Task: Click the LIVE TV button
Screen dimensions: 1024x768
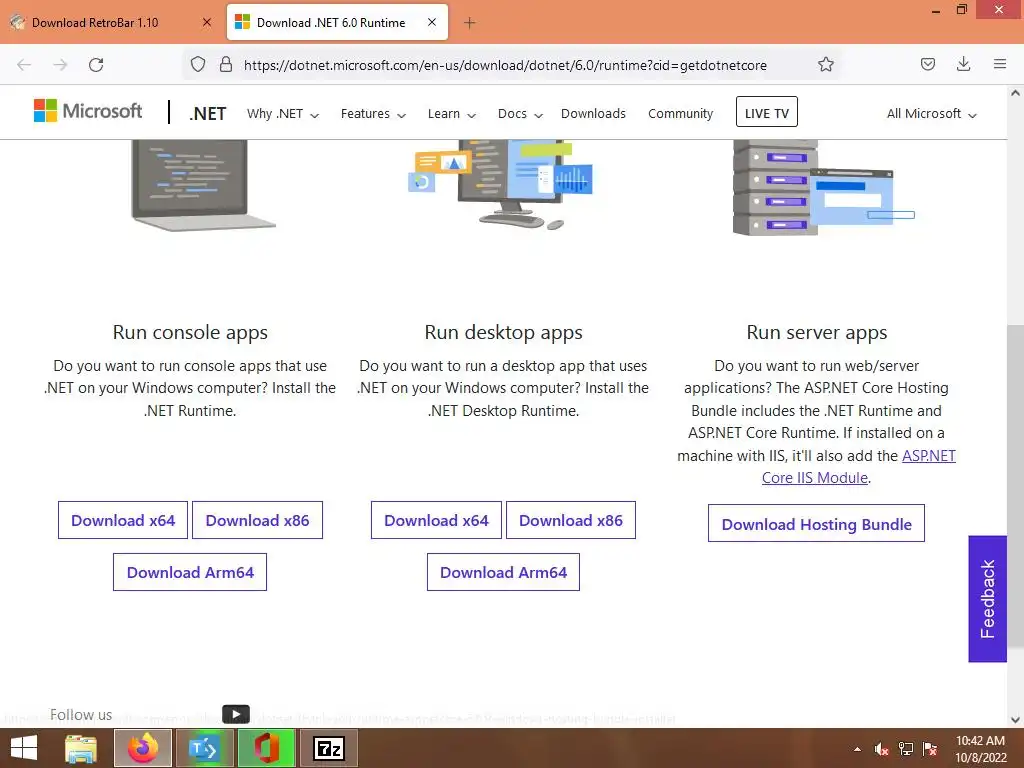Action: (767, 112)
